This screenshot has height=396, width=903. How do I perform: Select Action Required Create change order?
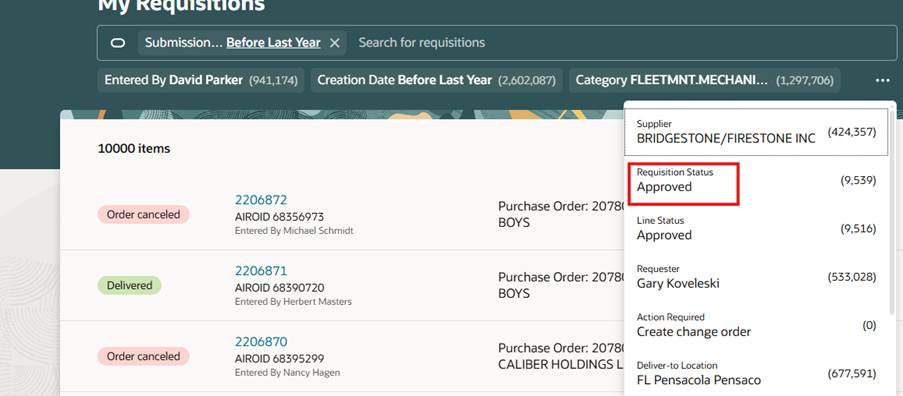756,325
